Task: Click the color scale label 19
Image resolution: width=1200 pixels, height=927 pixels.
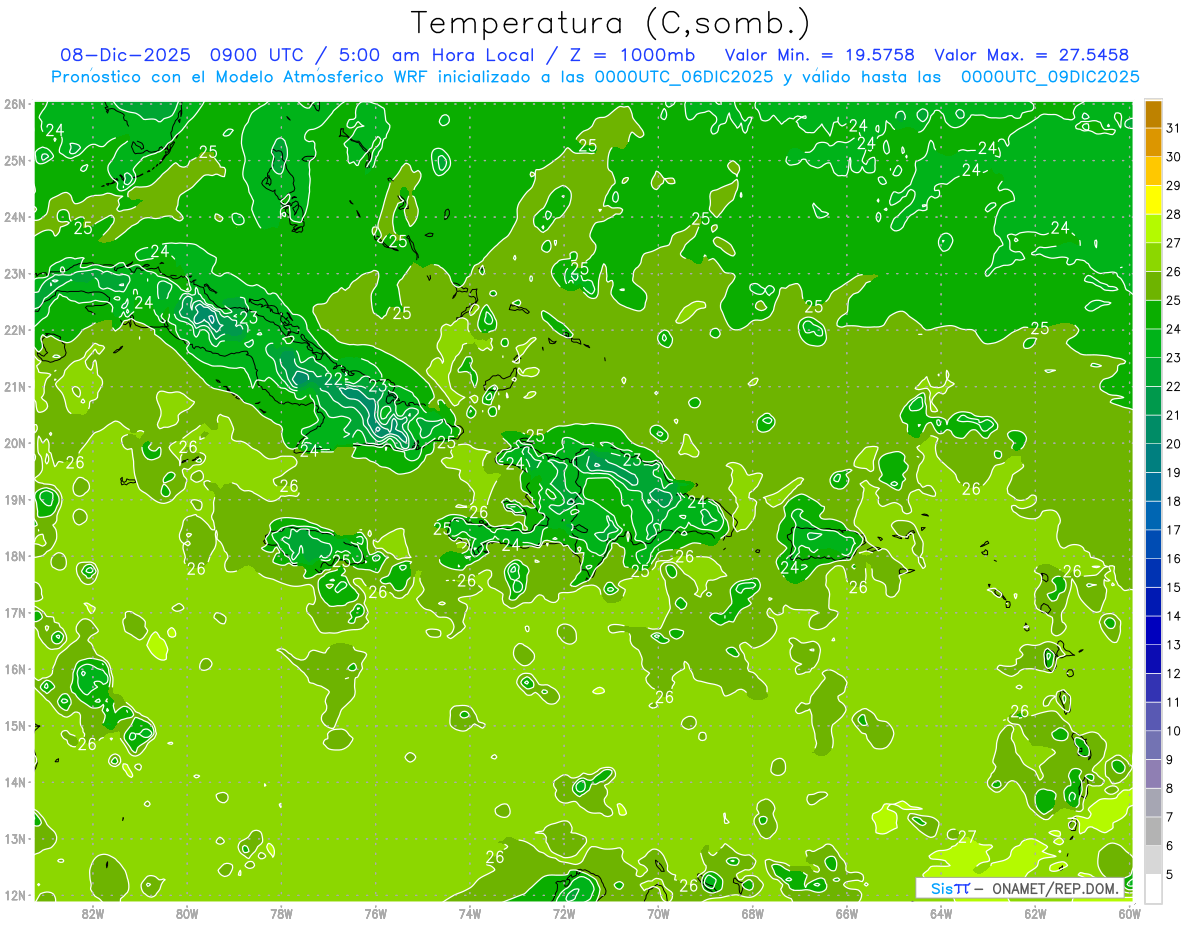Action: pos(1174,472)
